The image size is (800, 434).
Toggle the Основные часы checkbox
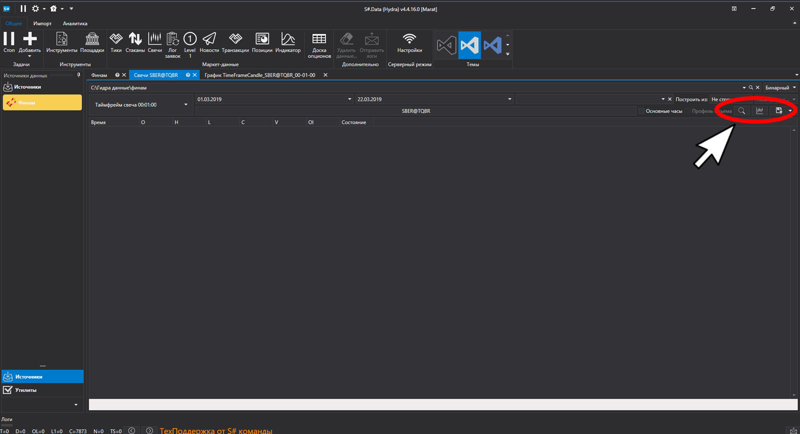pos(642,111)
